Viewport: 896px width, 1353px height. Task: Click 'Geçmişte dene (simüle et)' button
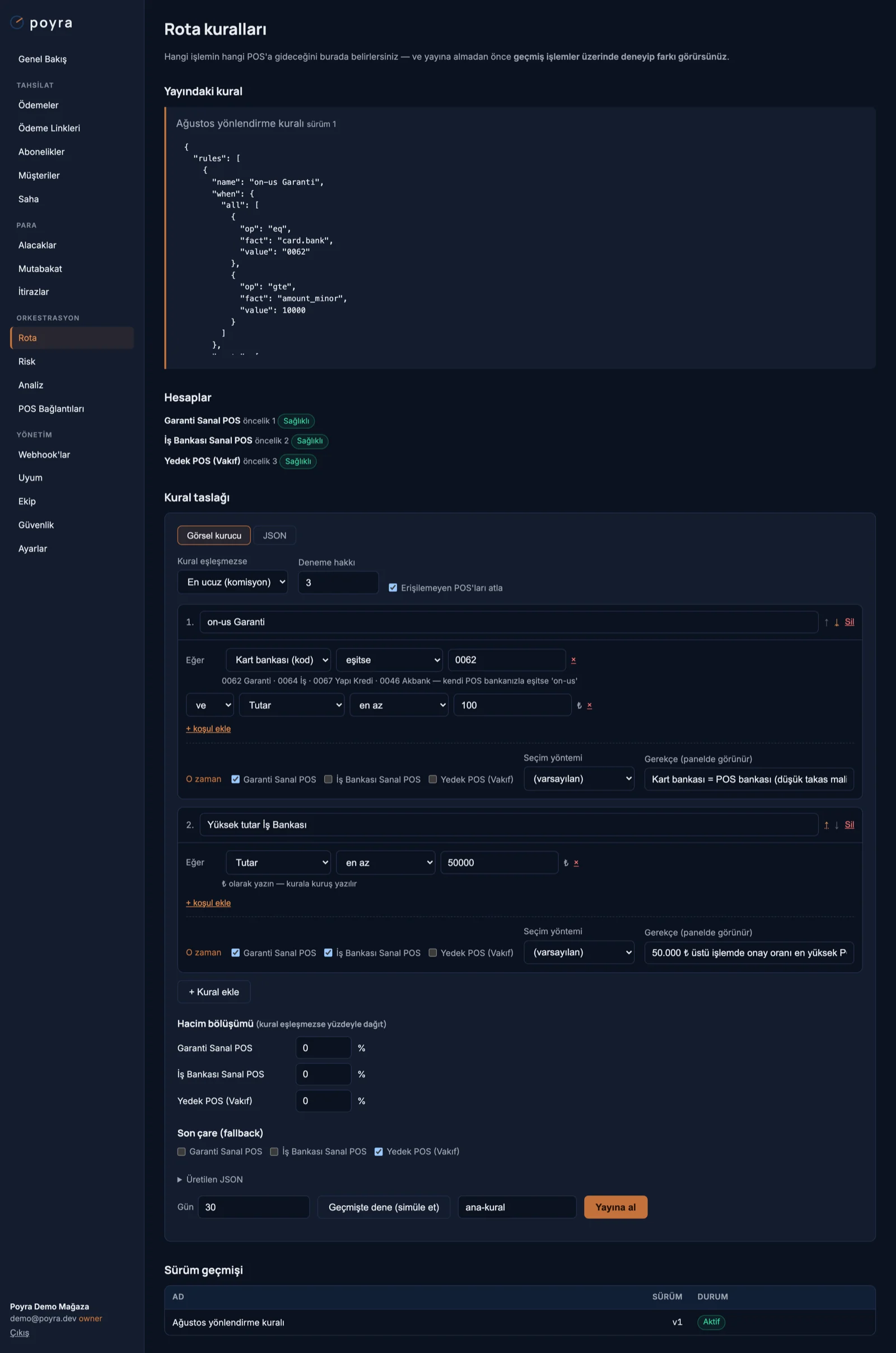point(384,1207)
